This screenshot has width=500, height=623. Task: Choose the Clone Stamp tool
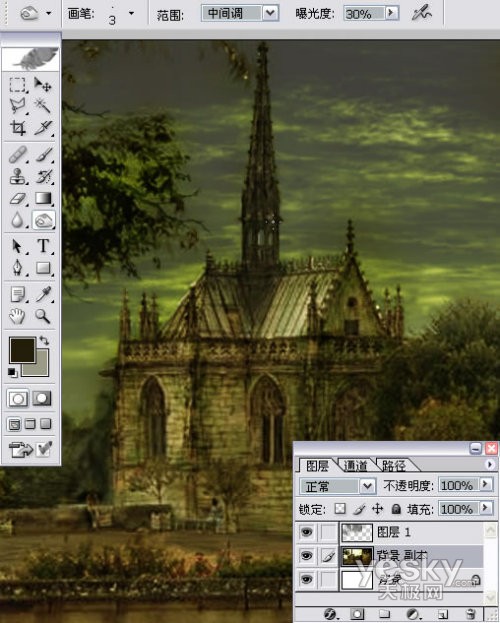[x=18, y=176]
